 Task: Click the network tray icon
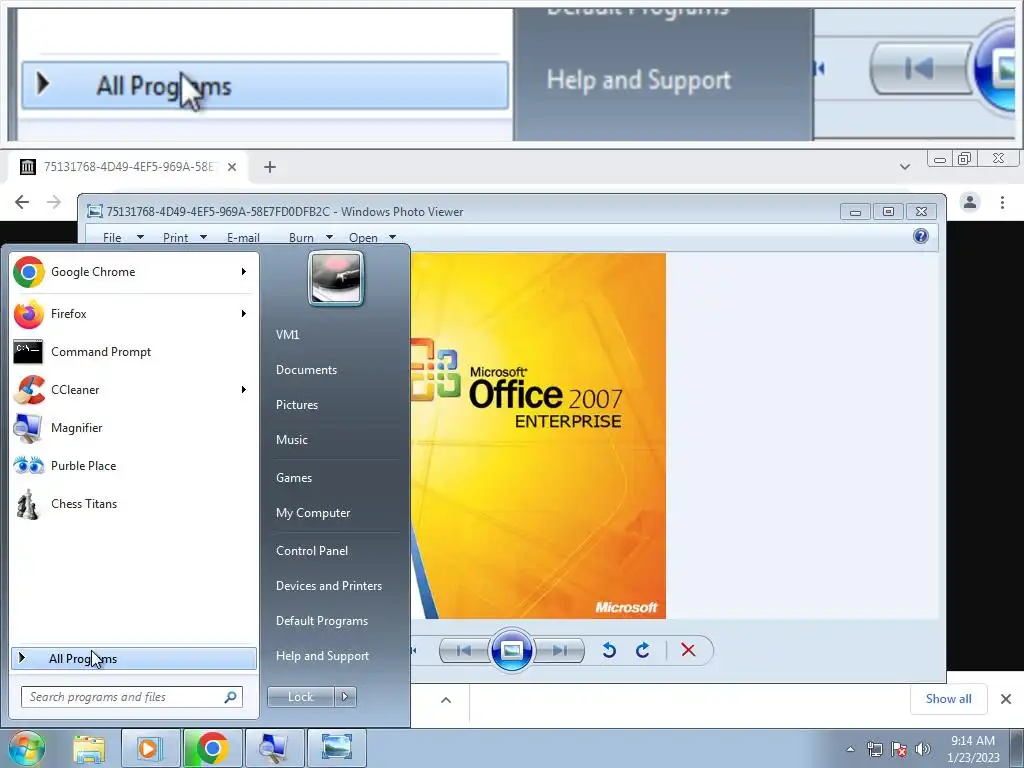(x=875, y=749)
